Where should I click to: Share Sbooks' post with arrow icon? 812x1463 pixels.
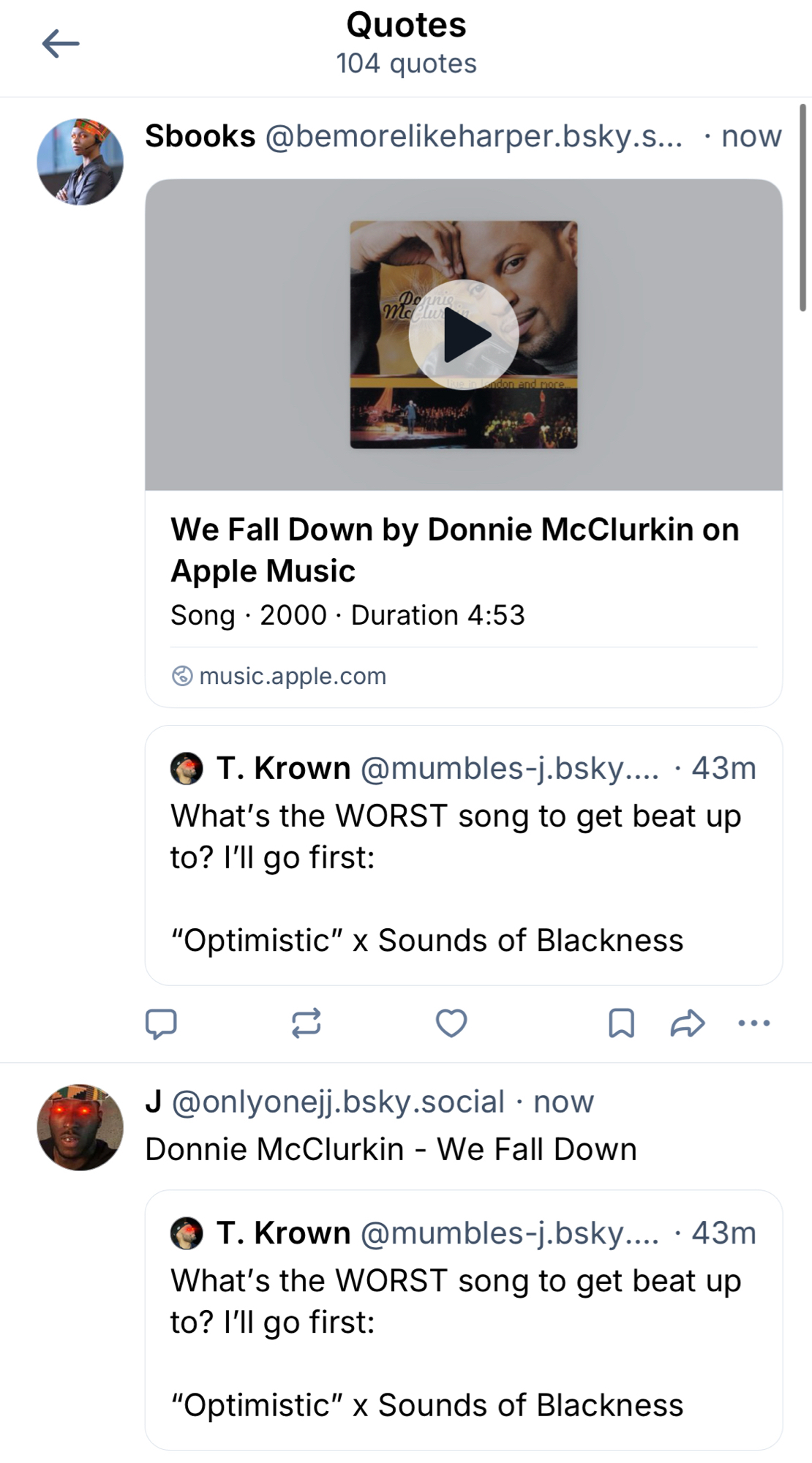tap(688, 1023)
